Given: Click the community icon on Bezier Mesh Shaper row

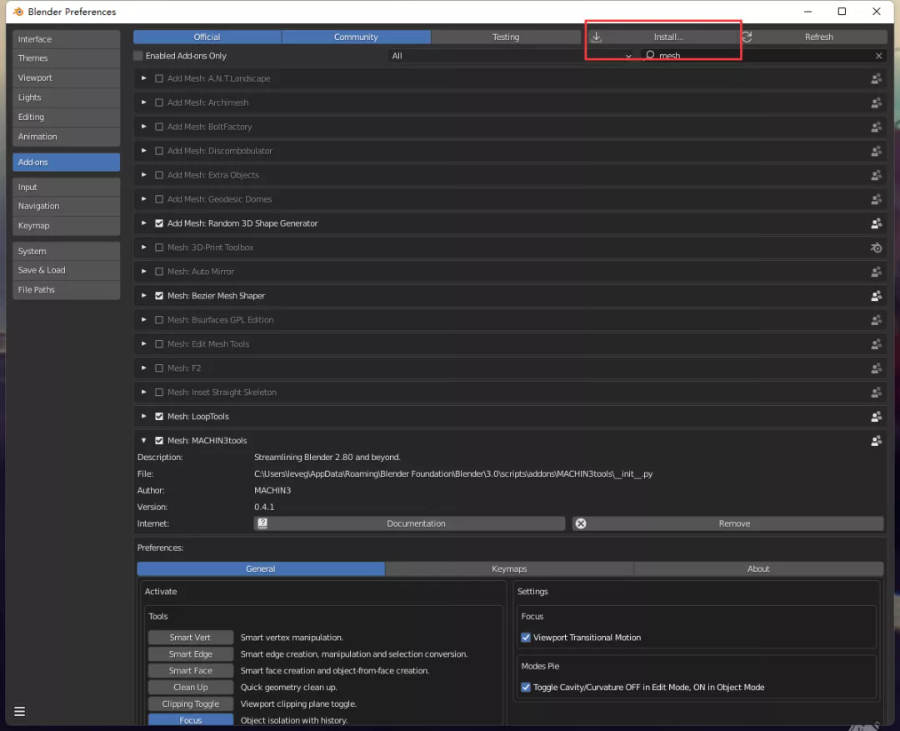Looking at the screenshot, I should click(x=876, y=296).
